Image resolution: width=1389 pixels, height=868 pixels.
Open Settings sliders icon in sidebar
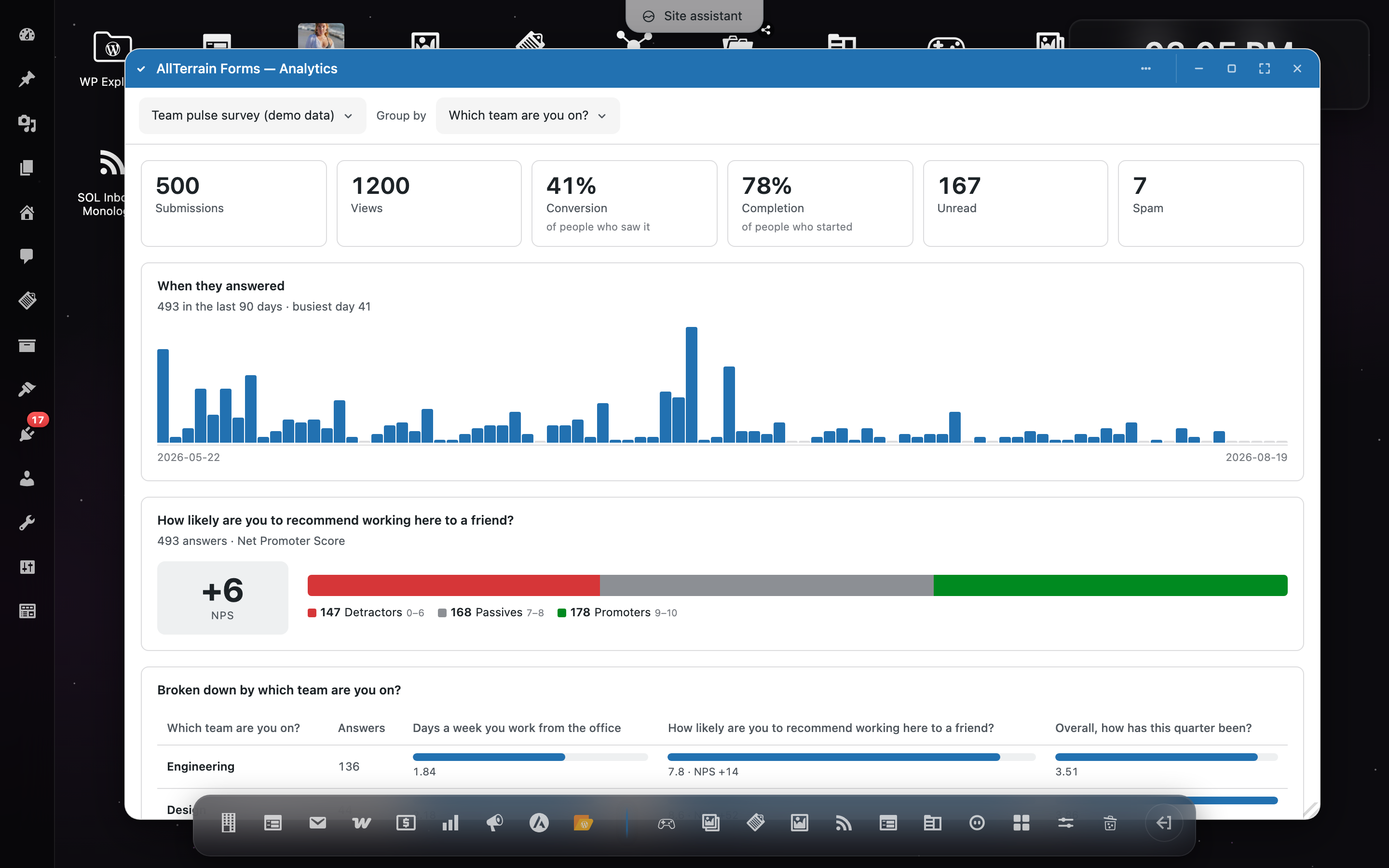pos(27,567)
